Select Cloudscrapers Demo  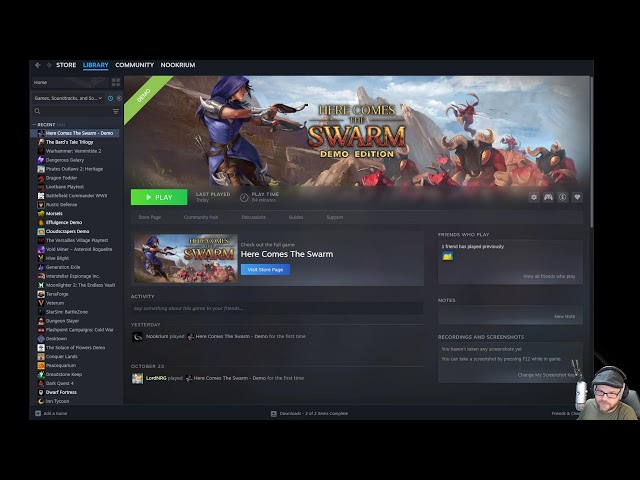tap(67, 231)
